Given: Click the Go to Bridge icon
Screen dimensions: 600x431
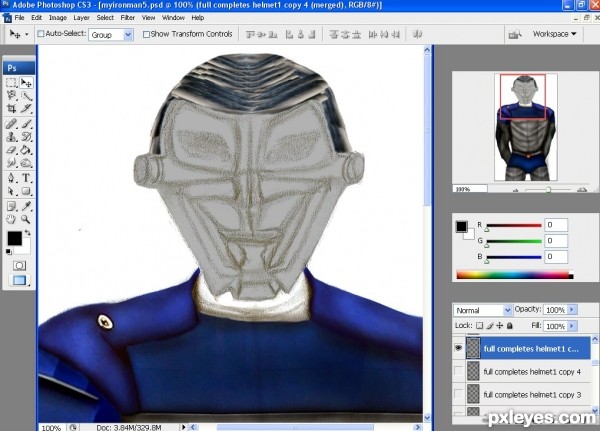Looking at the screenshot, I should point(515,34).
